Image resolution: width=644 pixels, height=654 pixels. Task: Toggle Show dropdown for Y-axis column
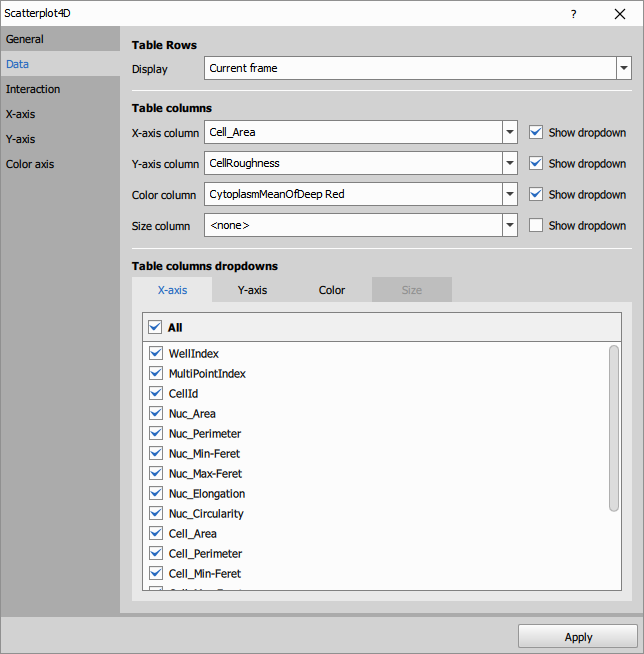(x=536, y=163)
